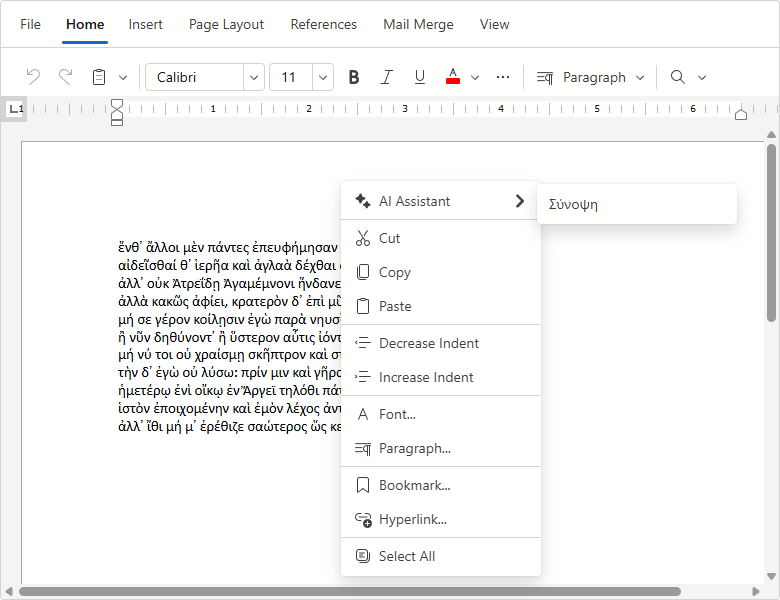Expand the search dropdown arrow
The image size is (780, 600).
tap(702, 78)
